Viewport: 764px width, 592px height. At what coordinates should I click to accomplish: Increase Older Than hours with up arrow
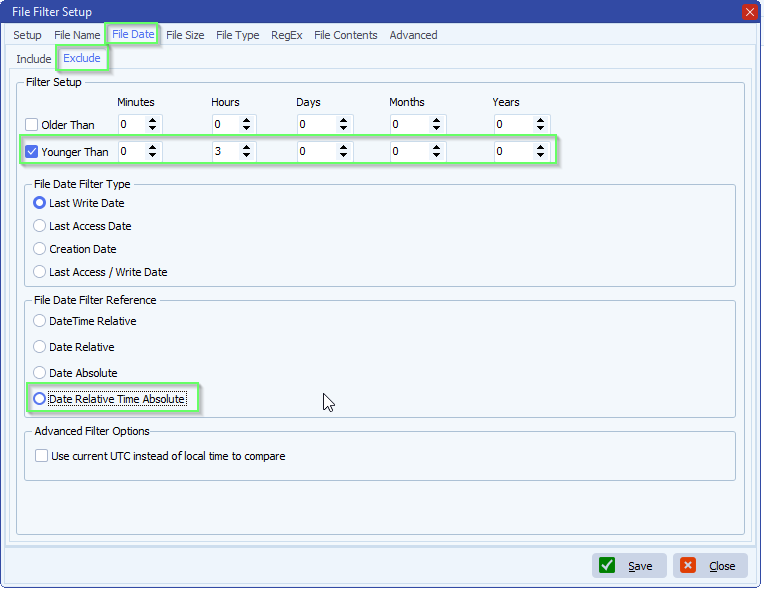click(247, 120)
